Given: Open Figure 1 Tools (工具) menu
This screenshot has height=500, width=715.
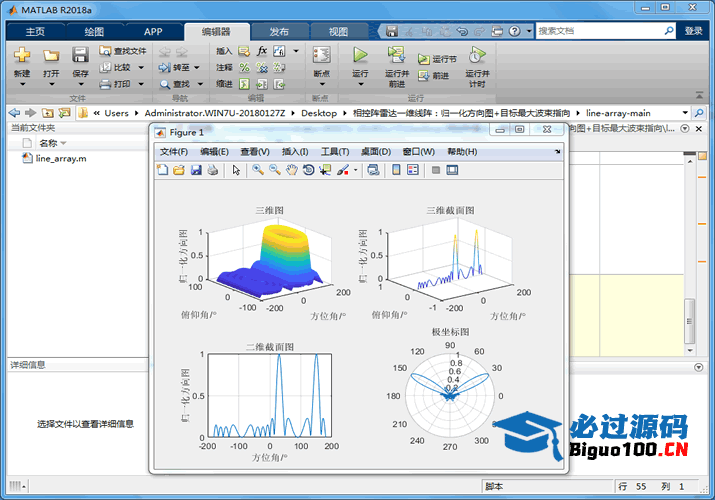Looking at the screenshot, I should coord(335,152).
